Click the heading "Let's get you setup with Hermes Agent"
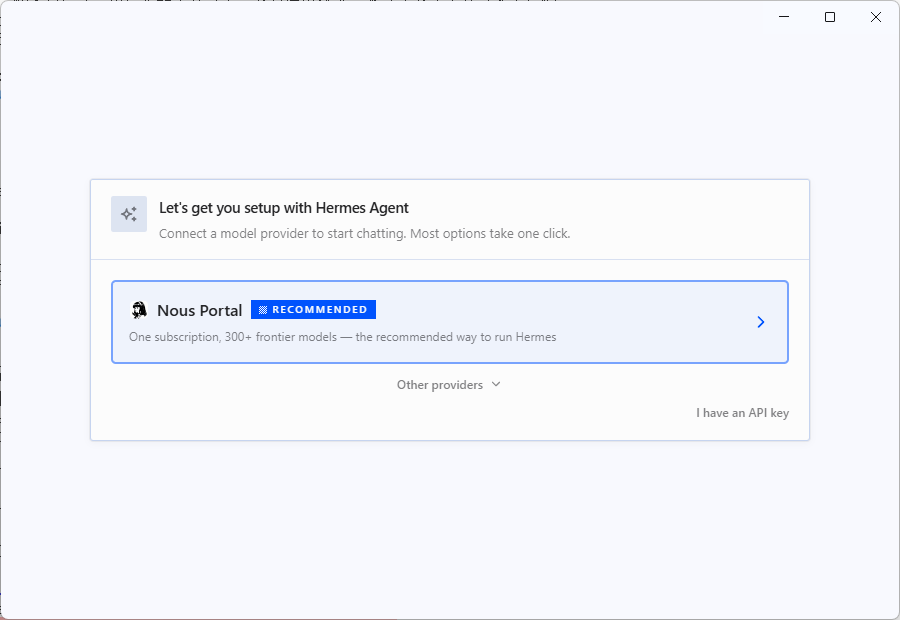 click(284, 208)
